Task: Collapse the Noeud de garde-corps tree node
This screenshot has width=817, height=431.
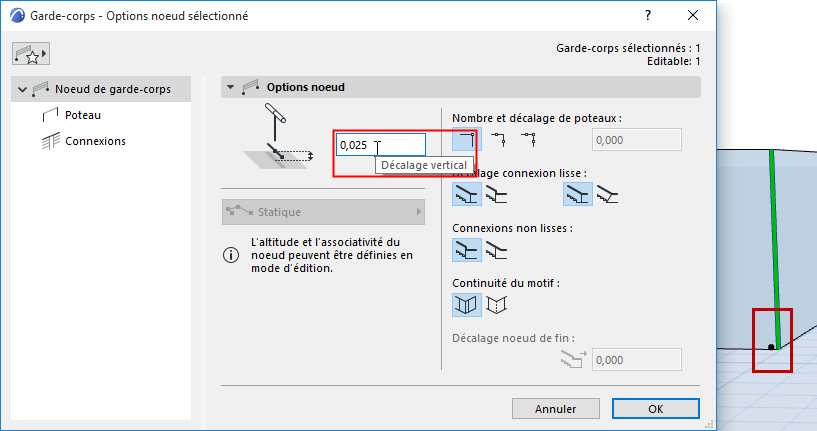Action: 22,89
